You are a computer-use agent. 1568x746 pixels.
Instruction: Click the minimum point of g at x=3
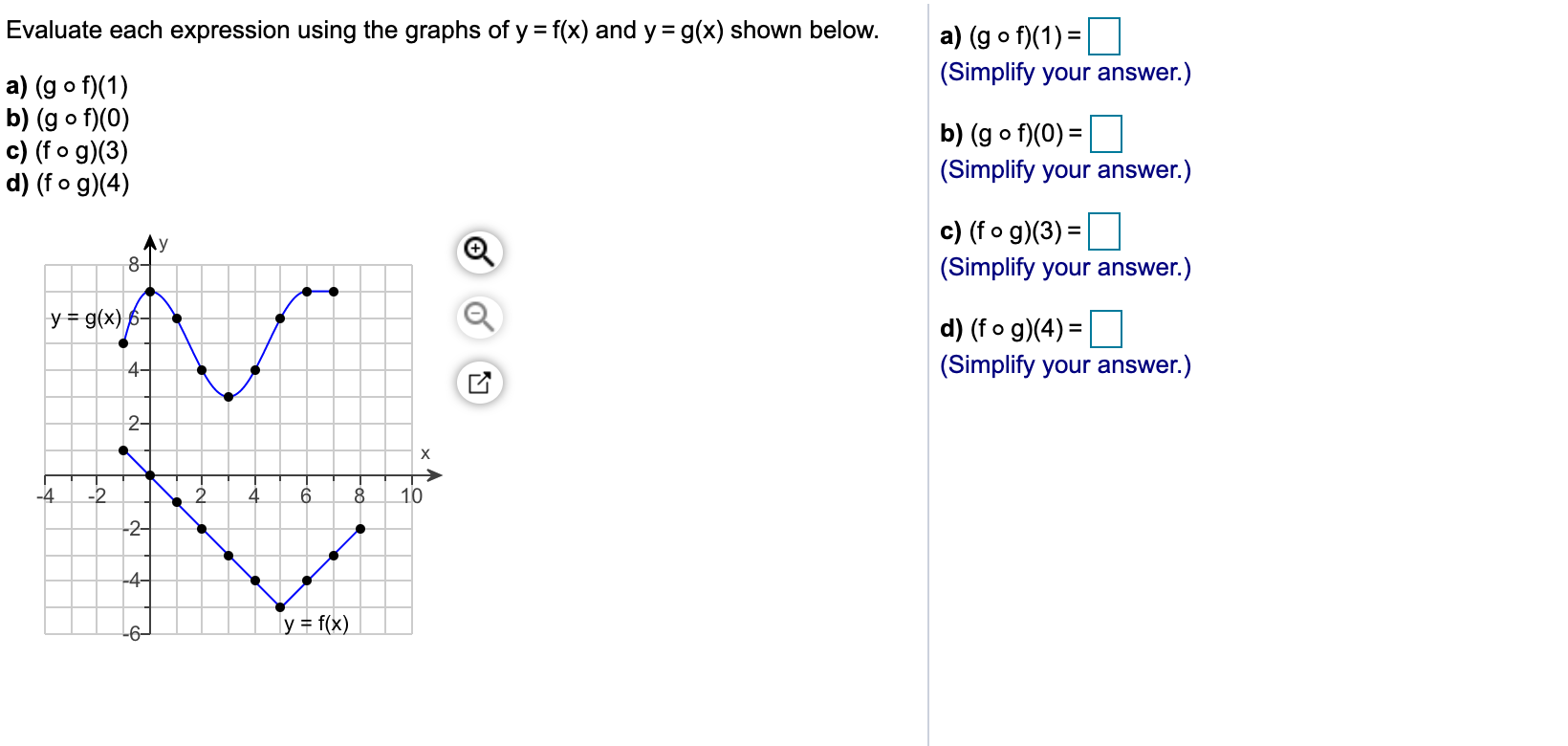pyautogui.click(x=229, y=396)
